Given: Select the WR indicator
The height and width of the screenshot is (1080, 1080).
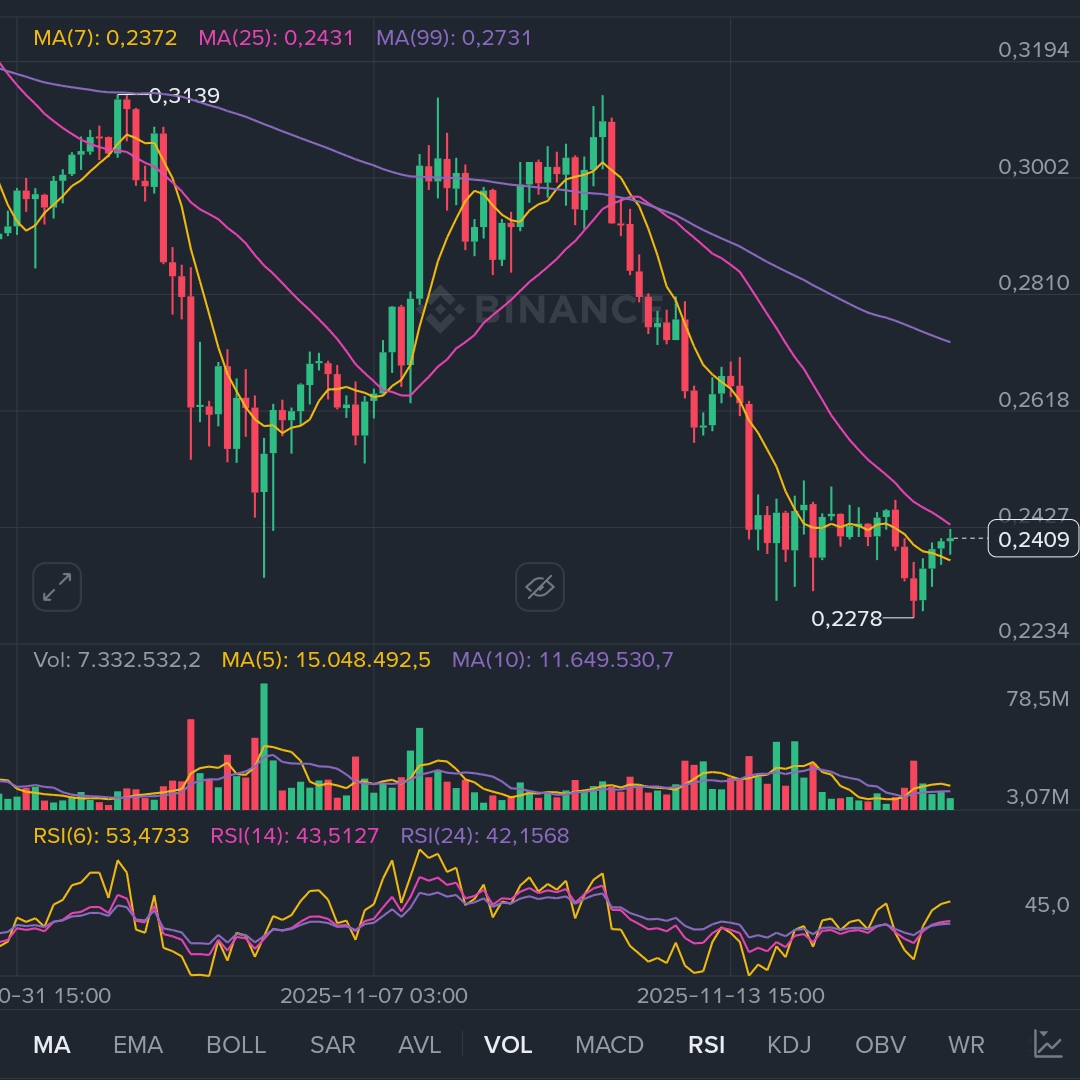Looking at the screenshot, I should click(x=964, y=1044).
